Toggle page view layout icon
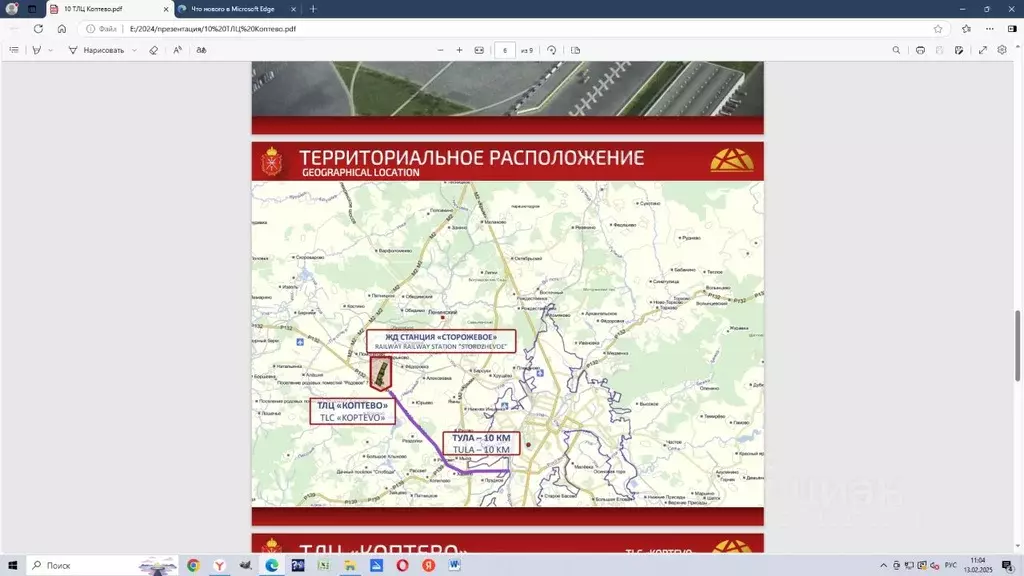 coord(575,50)
